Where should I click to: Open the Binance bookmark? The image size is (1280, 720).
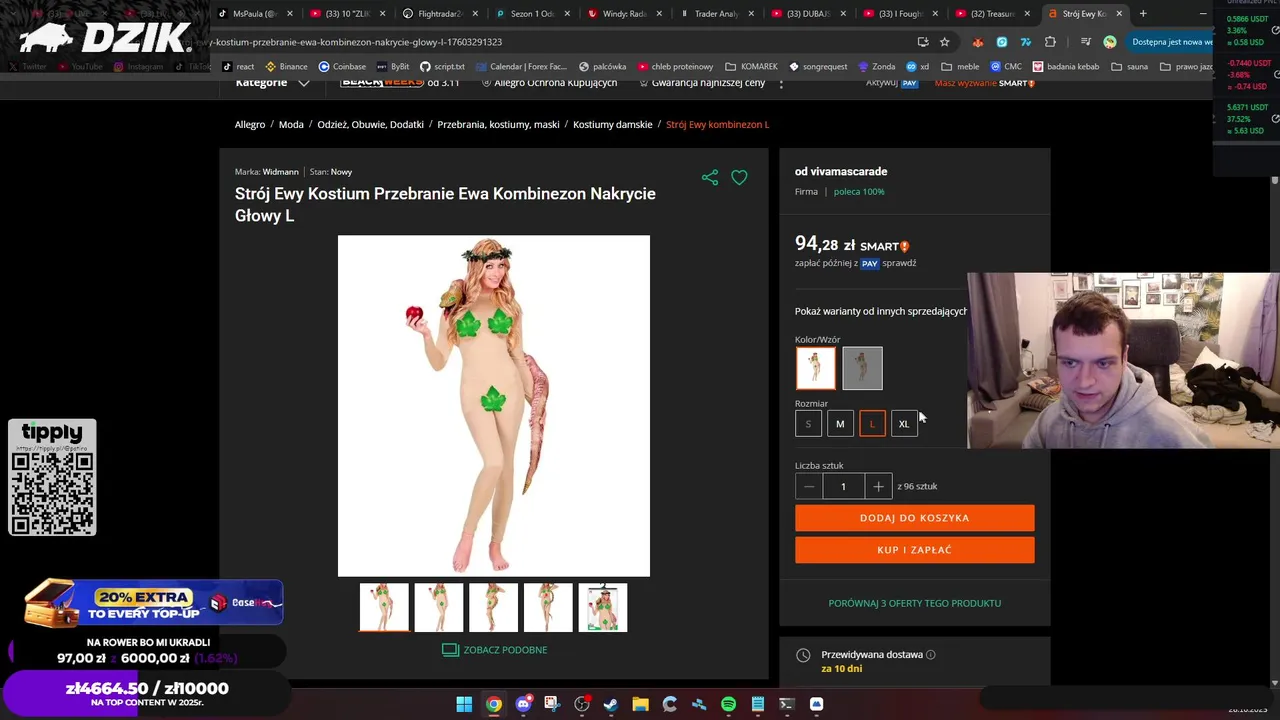point(286,67)
